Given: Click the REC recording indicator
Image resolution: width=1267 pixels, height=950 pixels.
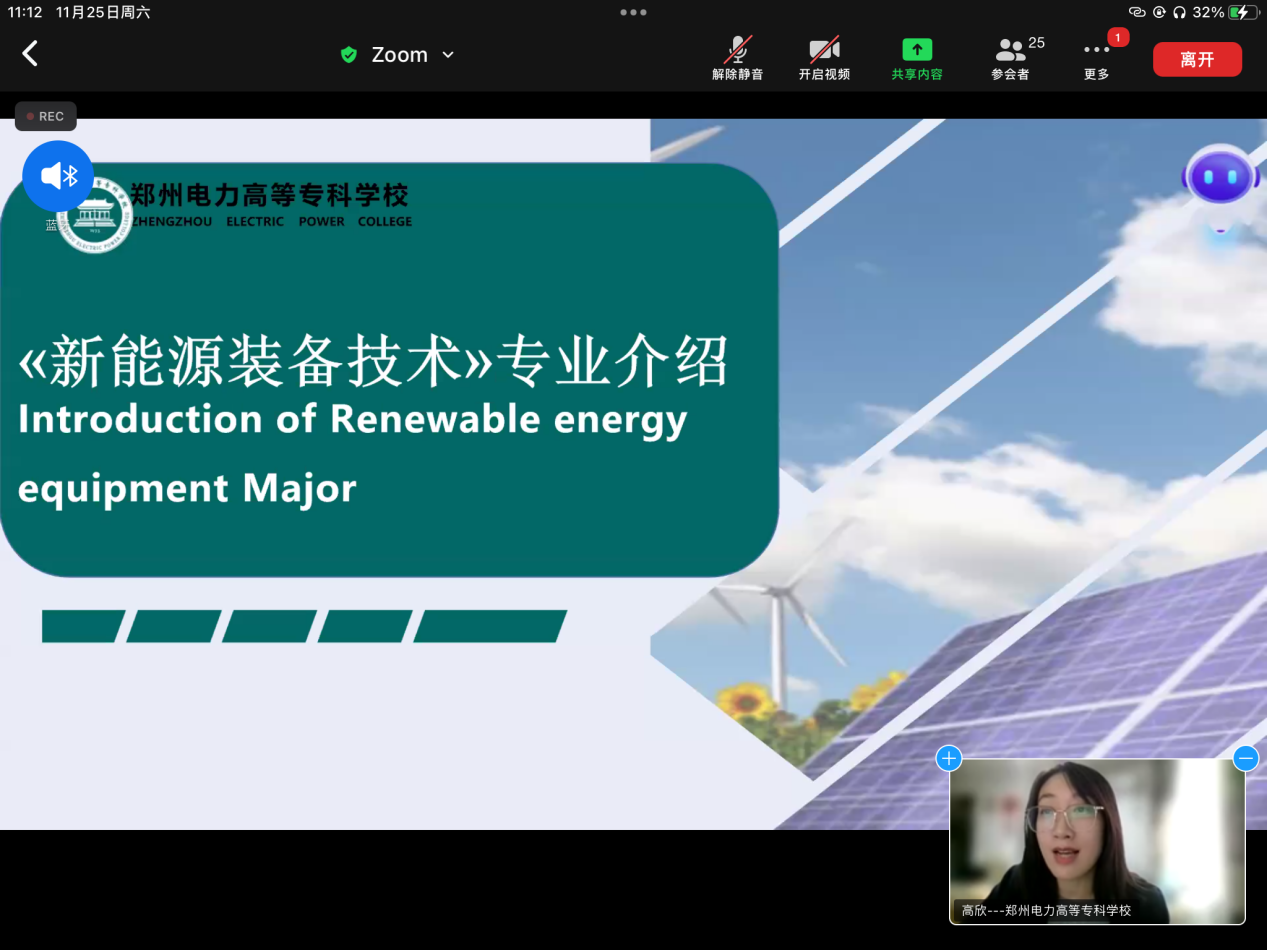Looking at the screenshot, I should pyautogui.click(x=45, y=116).
